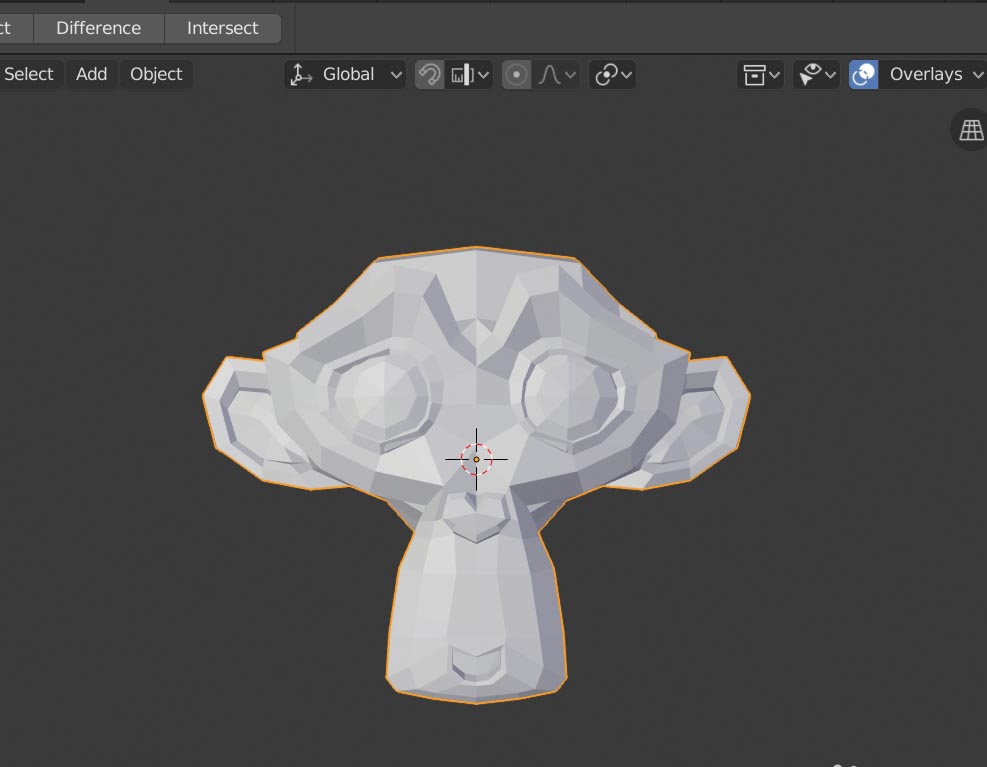The image size is (987, 767).
Task: Open the Object menu
Action: [155, 73]
